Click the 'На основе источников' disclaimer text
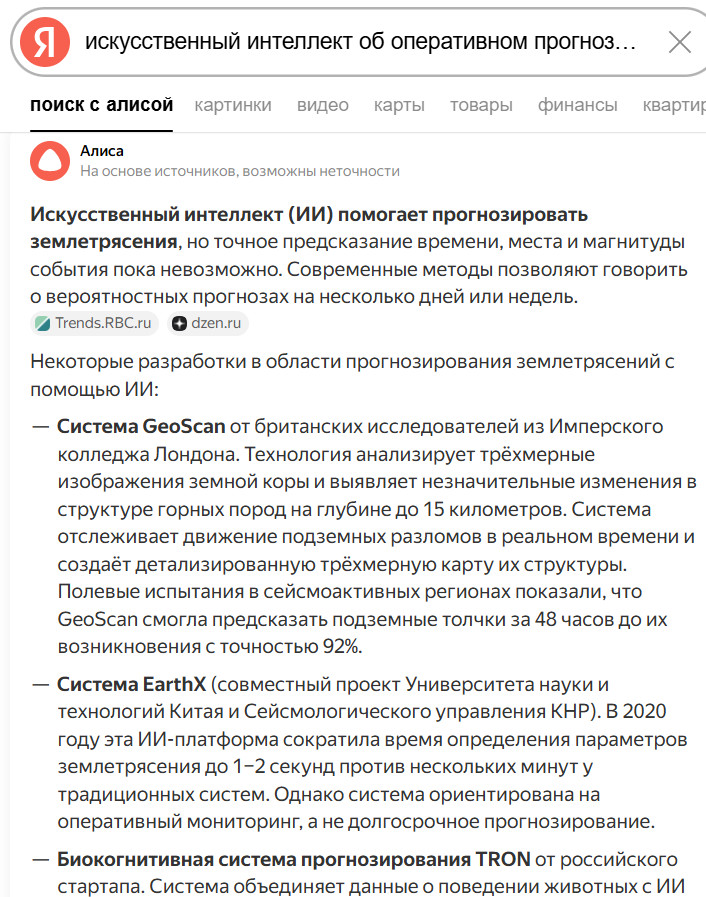706x897 pixels. [x=240, y=171]
